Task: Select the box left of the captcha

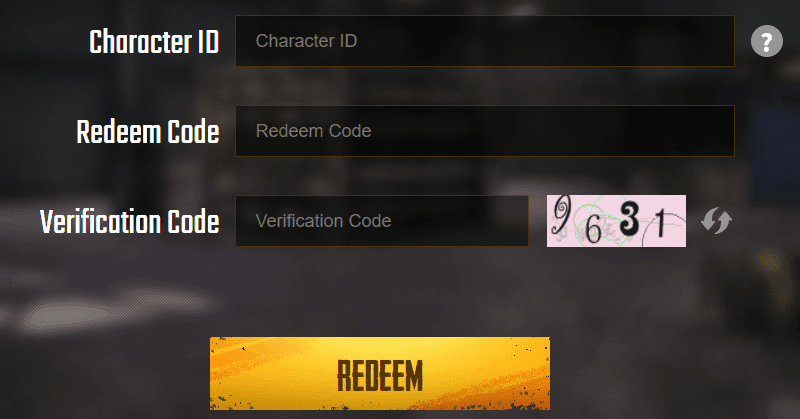Action: [x=382, y=221]
